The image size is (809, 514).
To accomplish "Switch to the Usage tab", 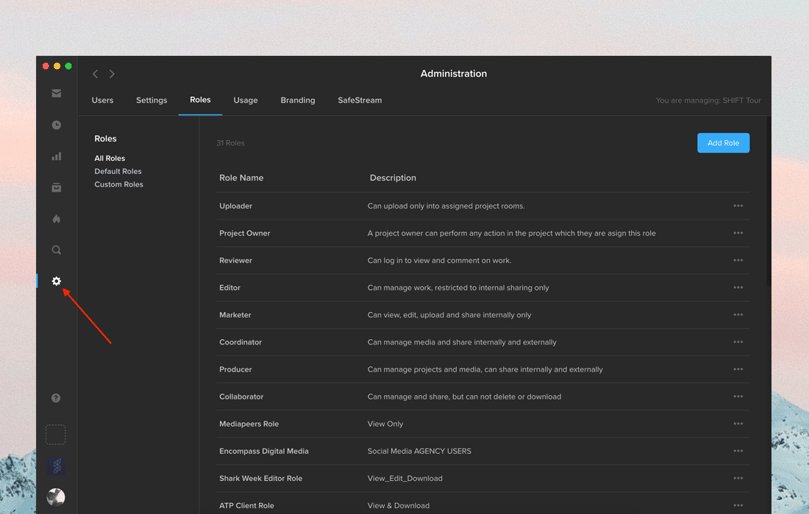I will click(246, 100).
